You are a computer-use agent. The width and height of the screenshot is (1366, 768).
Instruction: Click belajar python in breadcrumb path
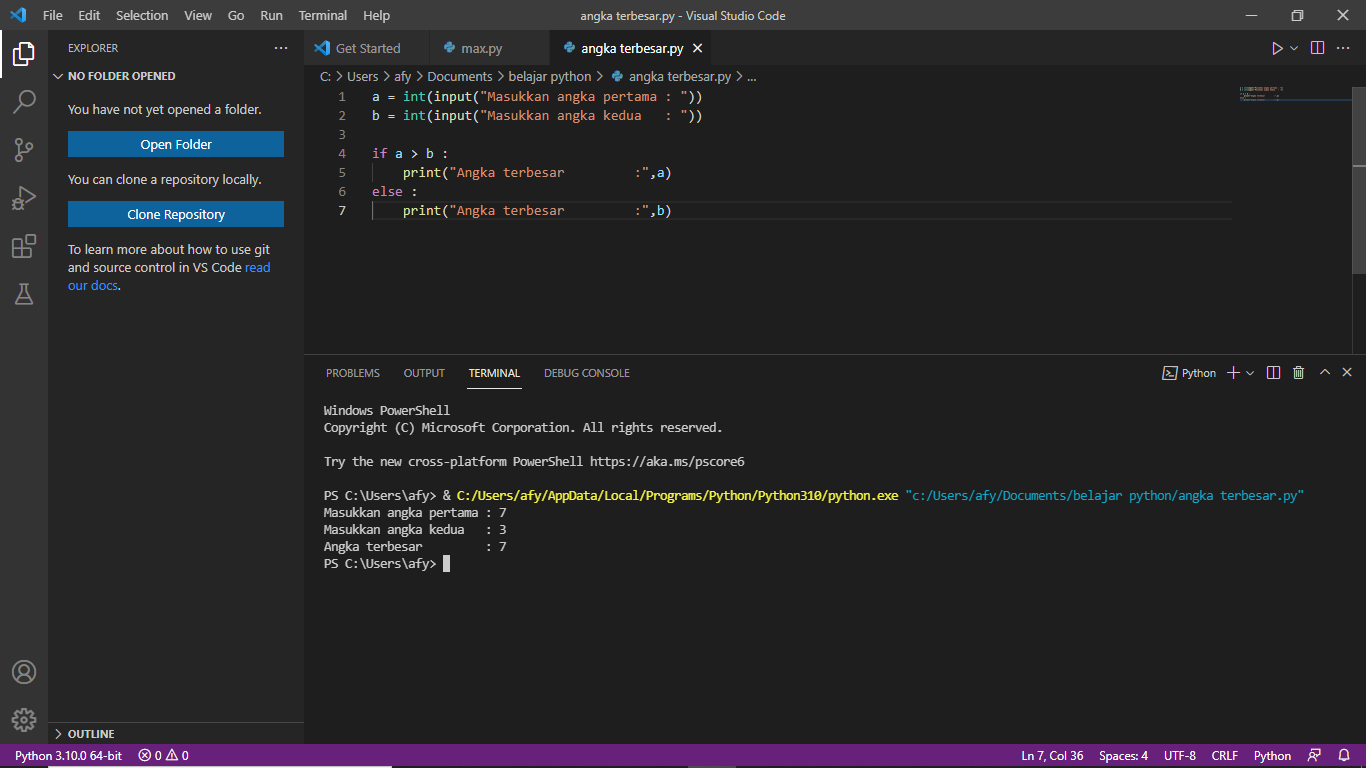pos(550,76)
